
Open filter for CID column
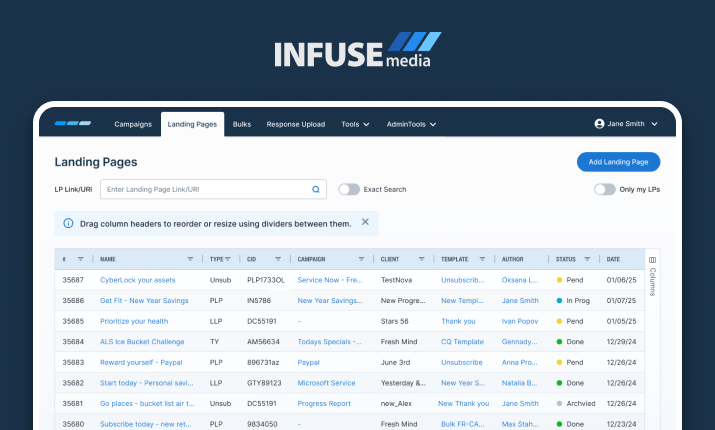[x=278, y=259]
